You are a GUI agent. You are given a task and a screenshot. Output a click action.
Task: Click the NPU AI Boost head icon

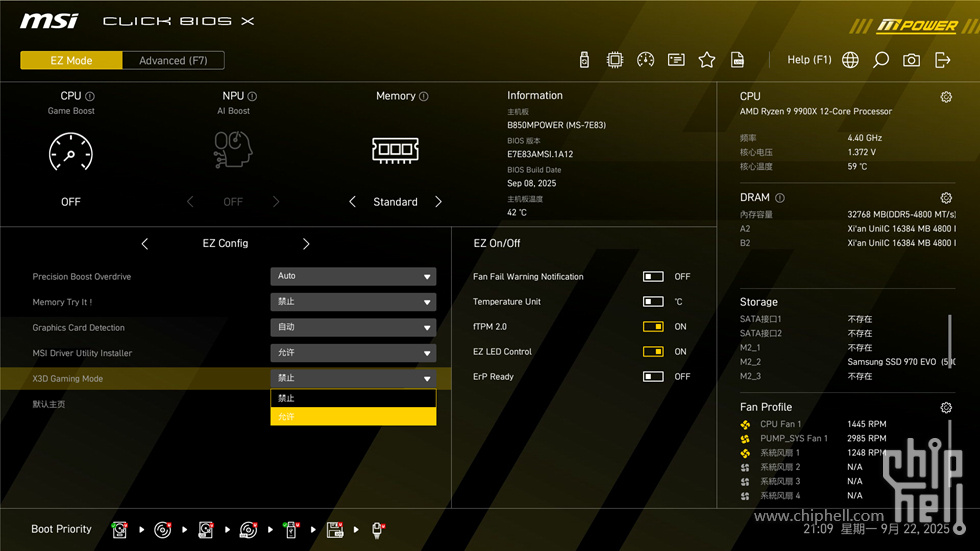coord(233,149)
